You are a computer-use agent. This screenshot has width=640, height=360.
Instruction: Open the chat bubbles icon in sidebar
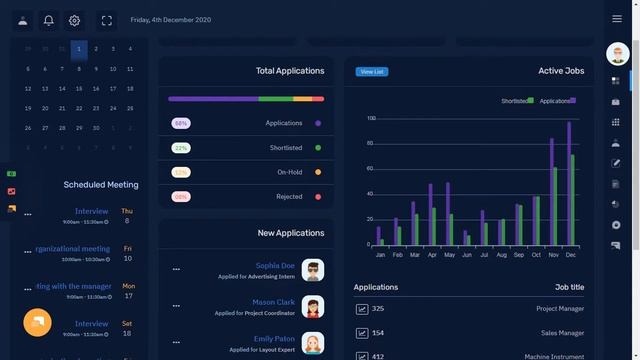point(616,245)
